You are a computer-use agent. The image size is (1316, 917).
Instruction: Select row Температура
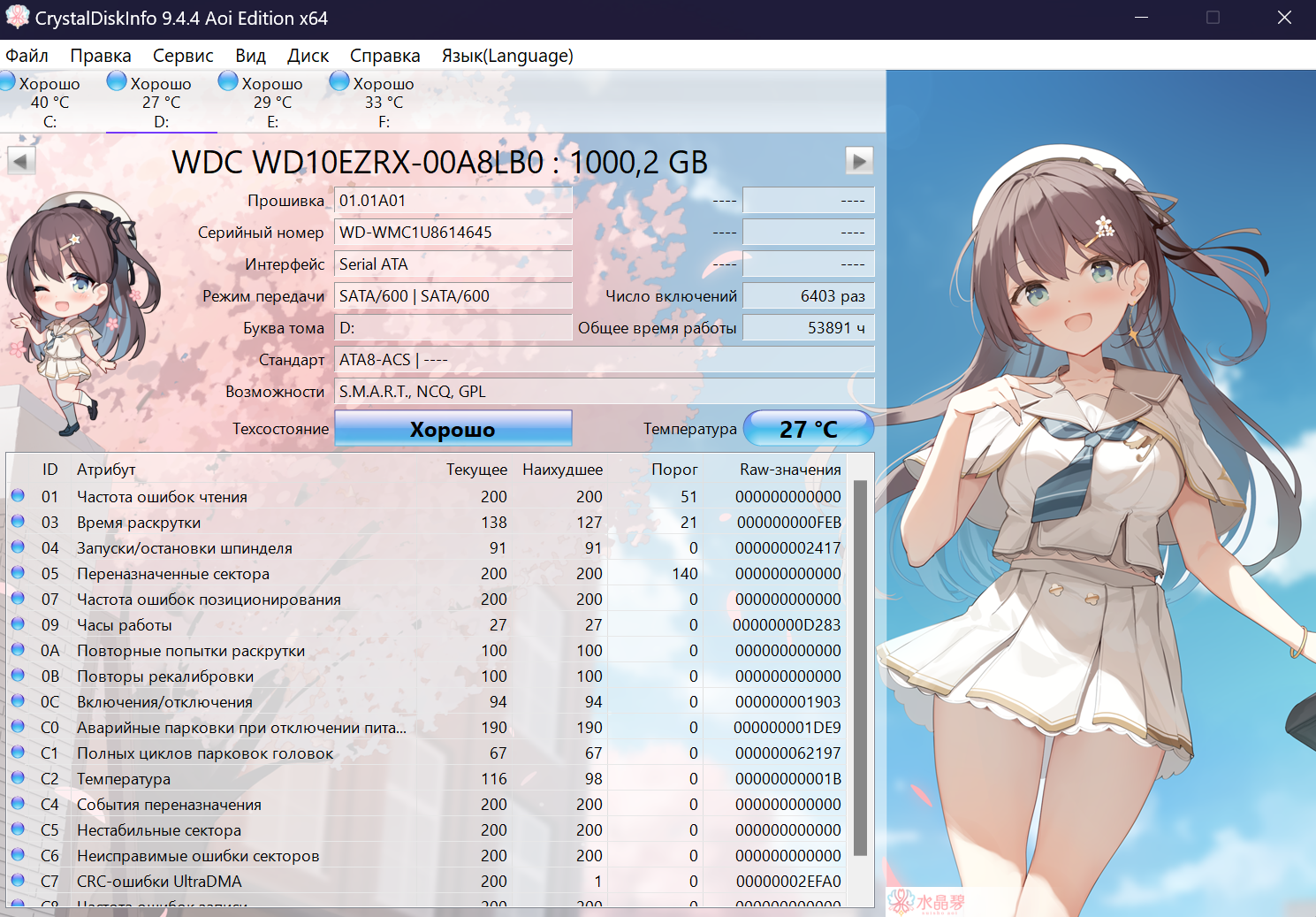pyautogui.click(x=428, y=779)
